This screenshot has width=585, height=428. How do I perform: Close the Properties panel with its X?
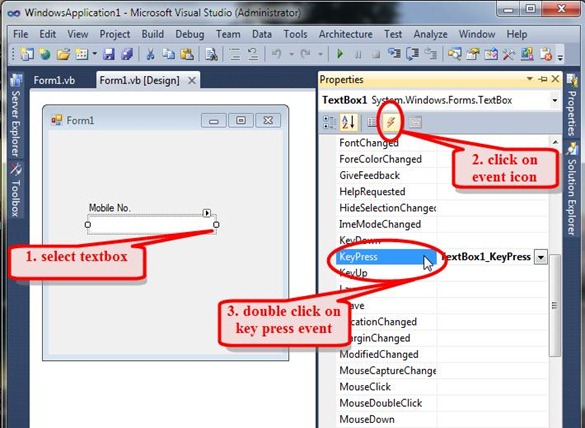(556, 79)
